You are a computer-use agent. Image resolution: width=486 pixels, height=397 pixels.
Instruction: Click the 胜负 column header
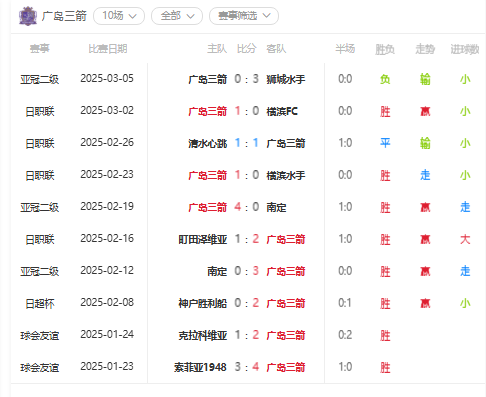point(385,49)
